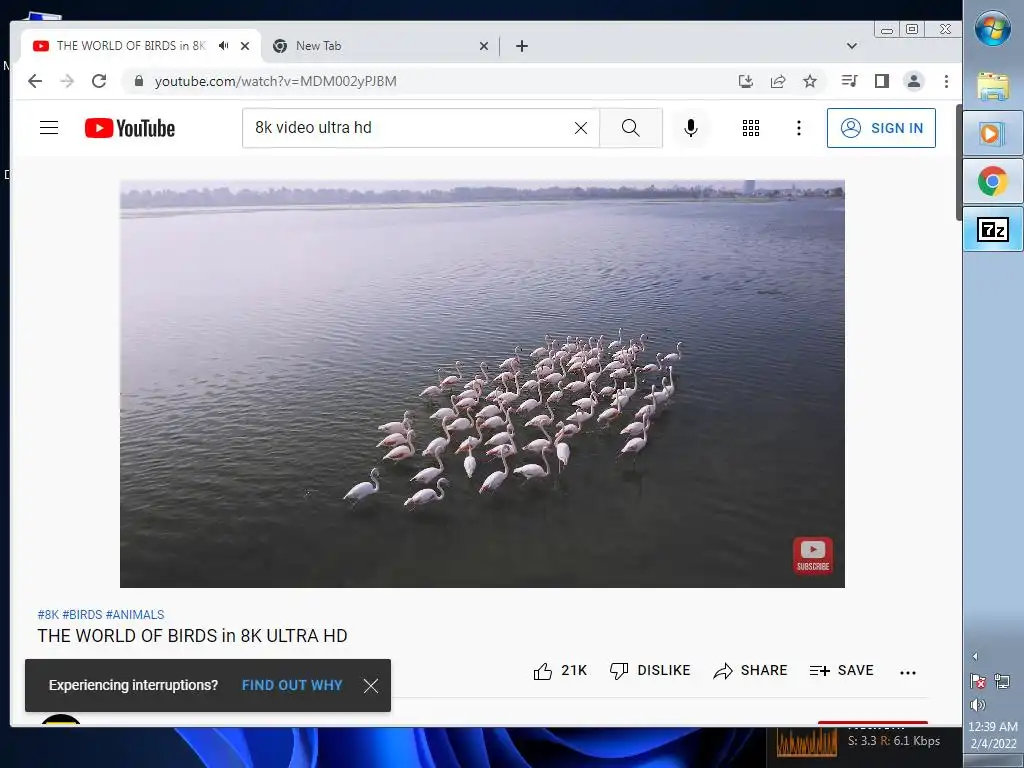Close the New Tab tab
The image size is (1024, 768).
coord(484,46)
